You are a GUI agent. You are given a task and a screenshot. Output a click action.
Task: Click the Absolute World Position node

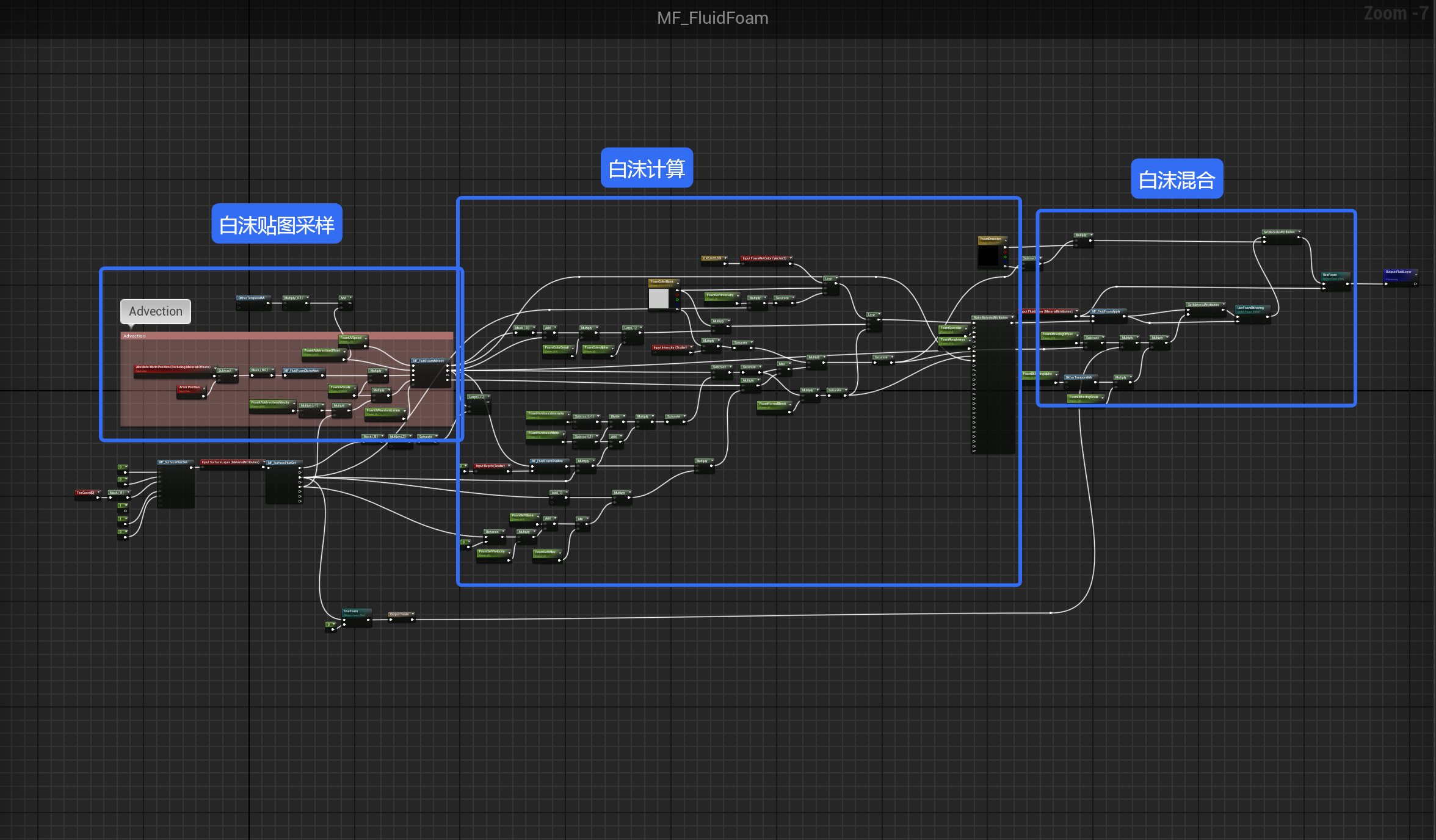173,367
